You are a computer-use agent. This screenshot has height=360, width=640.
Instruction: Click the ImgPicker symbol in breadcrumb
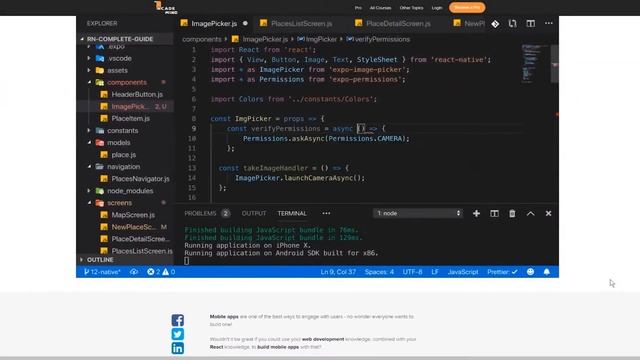pos(317,39)
